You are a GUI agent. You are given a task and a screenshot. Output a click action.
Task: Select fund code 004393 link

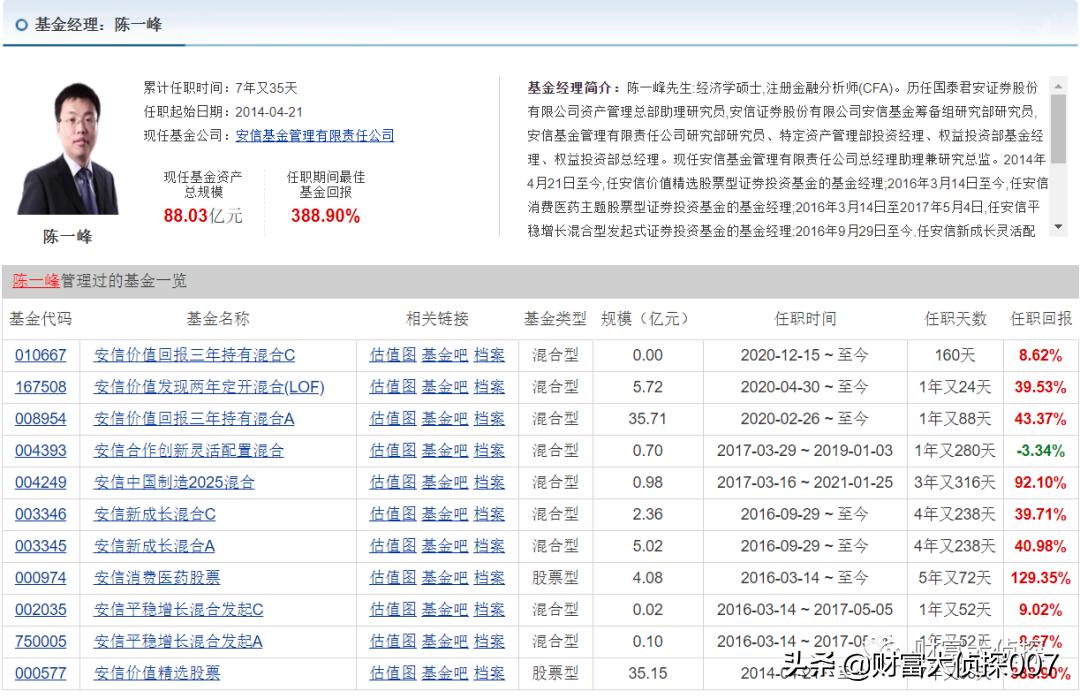click(x=37, y=451)
